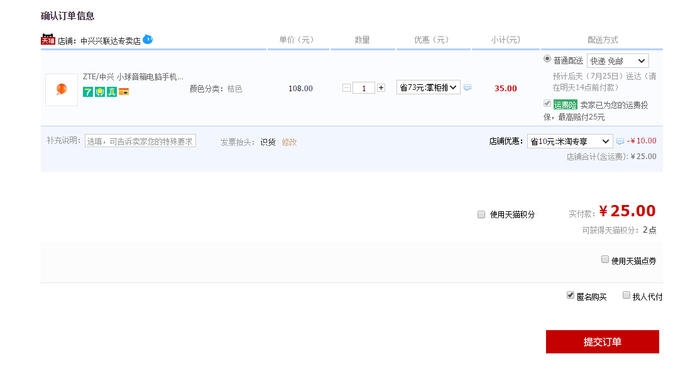Select the 普通配送 radio button
This screenshot has height=371, width=700.
547,59
